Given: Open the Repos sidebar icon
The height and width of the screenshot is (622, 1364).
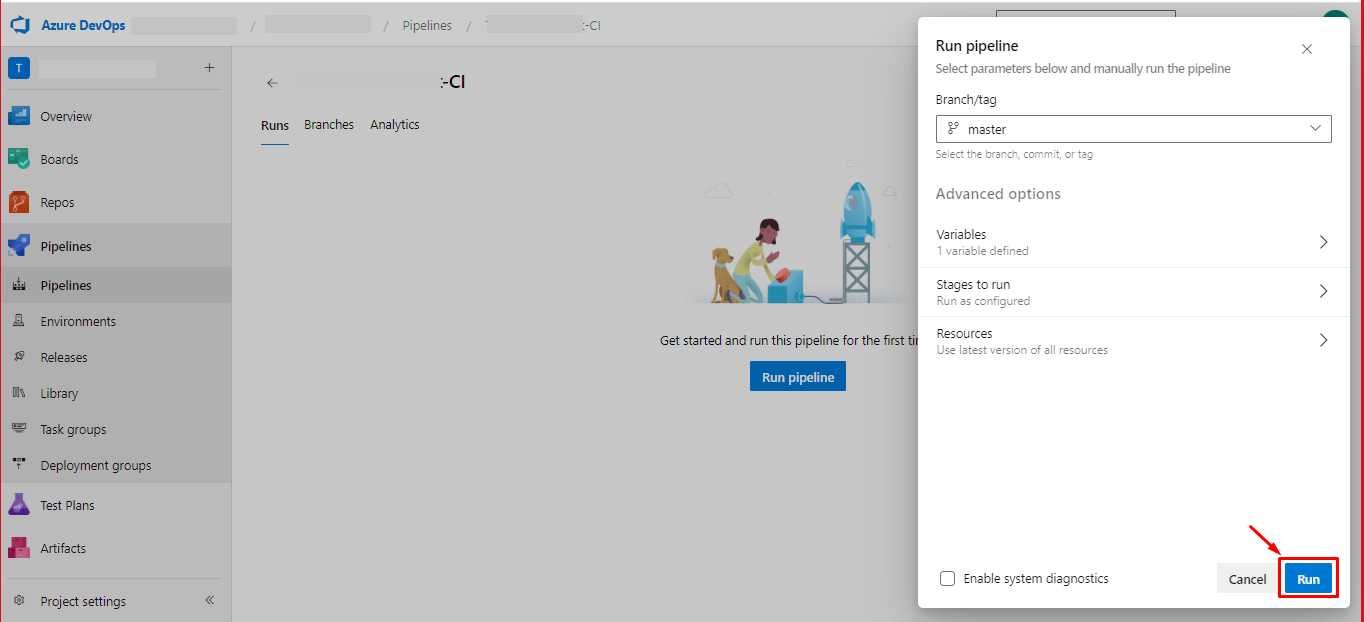Looking at the screenshot, I should (19, 202).
